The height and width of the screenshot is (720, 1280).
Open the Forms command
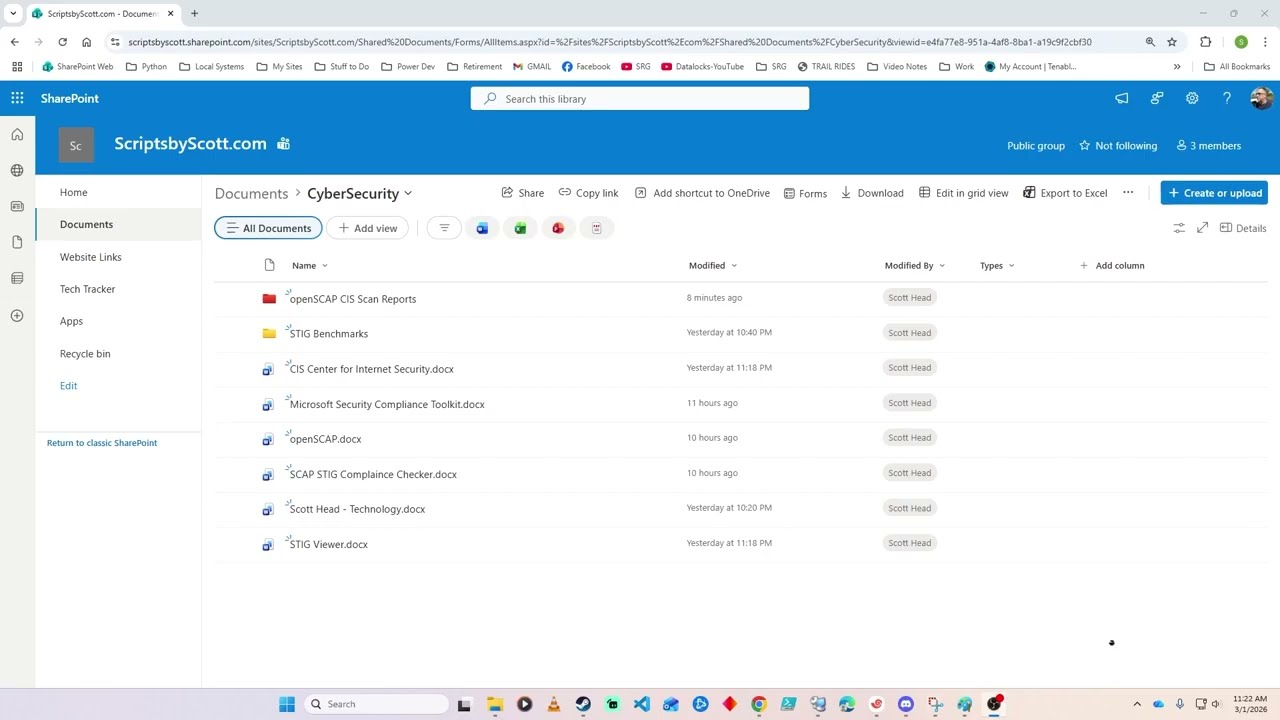[x=805, y=193]
